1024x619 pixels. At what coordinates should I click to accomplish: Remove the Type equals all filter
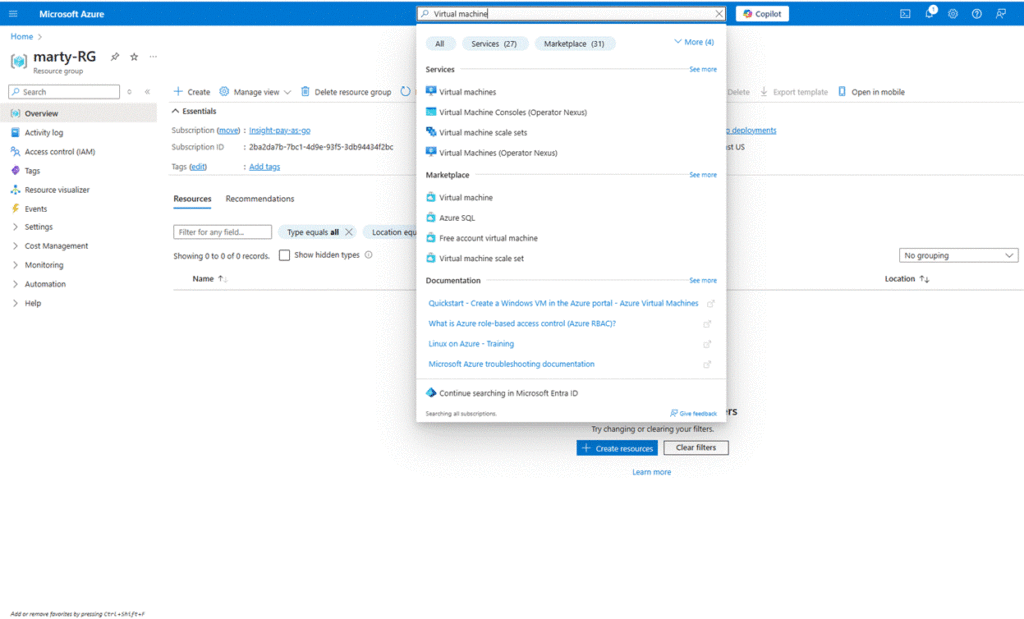click(349, 232)
